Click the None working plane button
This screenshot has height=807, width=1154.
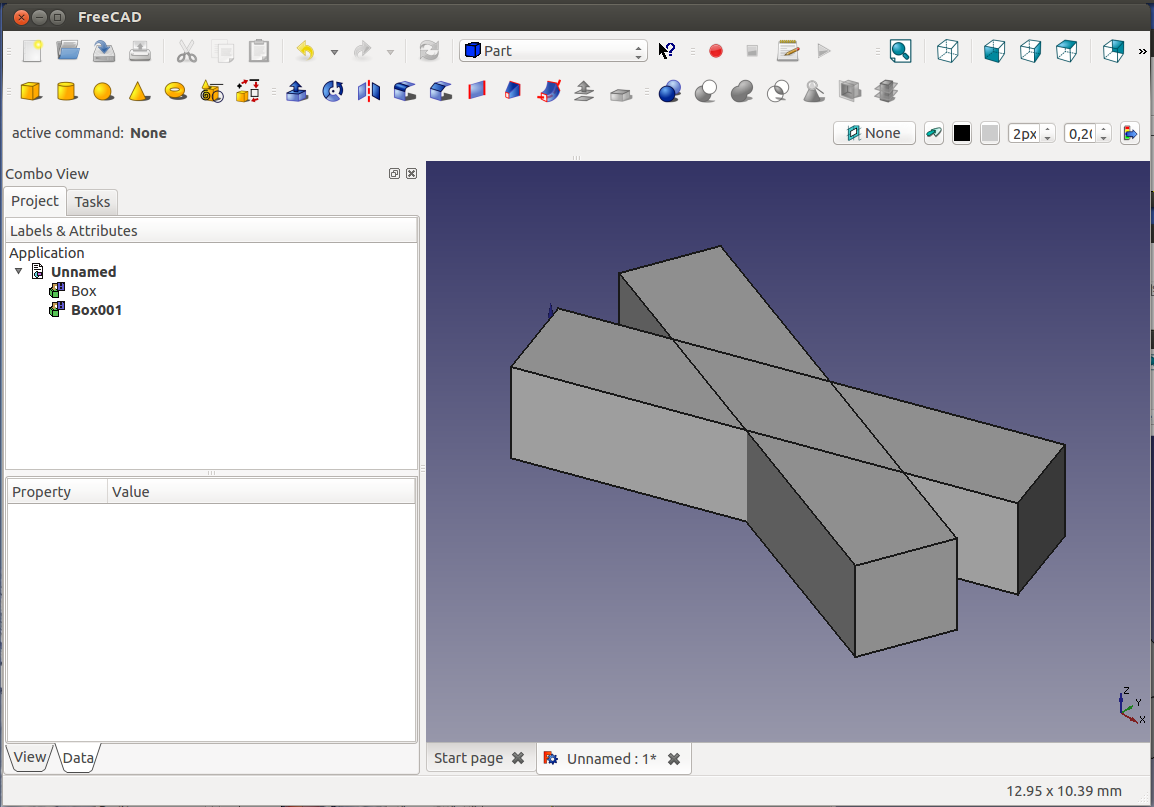874,133
